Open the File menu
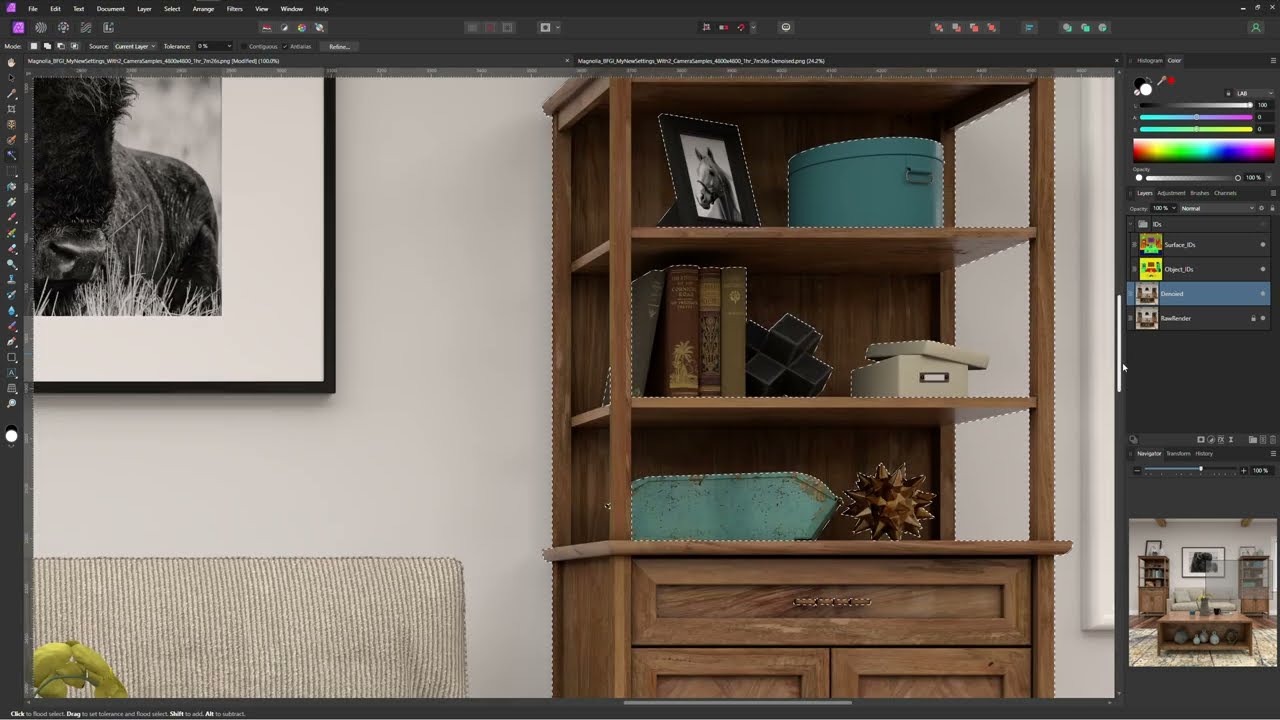The height and width of the screenshot is (720, 1280). click(33, 9)
